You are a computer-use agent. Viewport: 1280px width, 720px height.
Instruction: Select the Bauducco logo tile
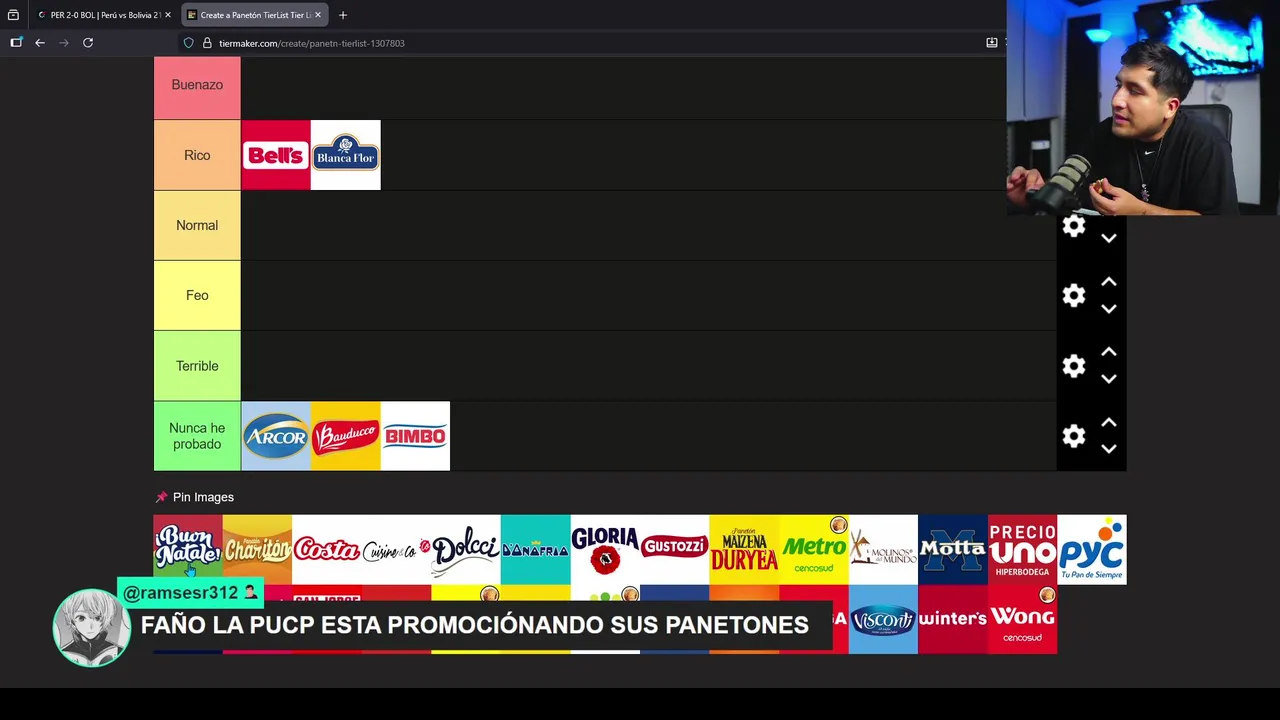(x=346, y=436)
